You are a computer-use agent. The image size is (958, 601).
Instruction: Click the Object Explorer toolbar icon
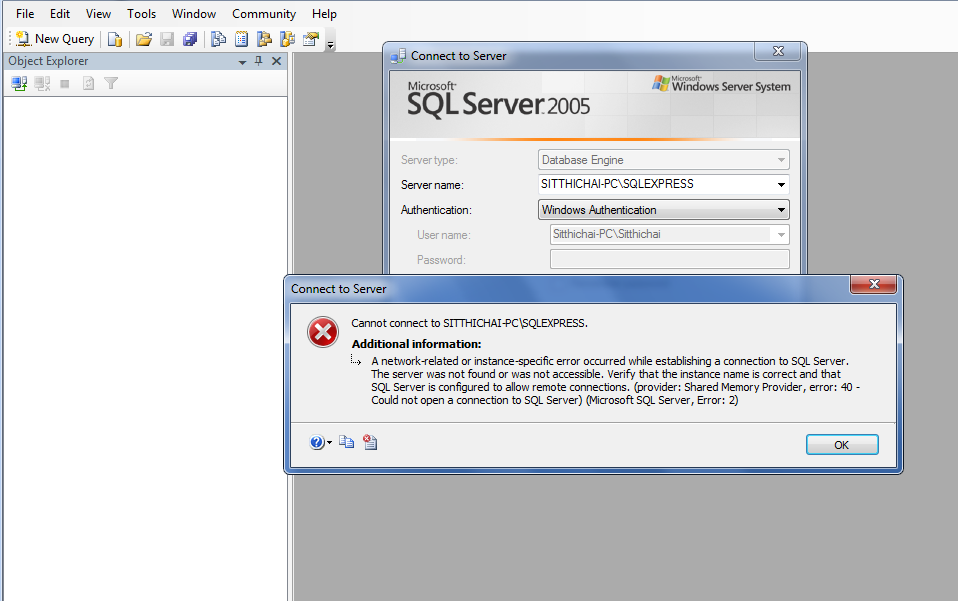264,39
